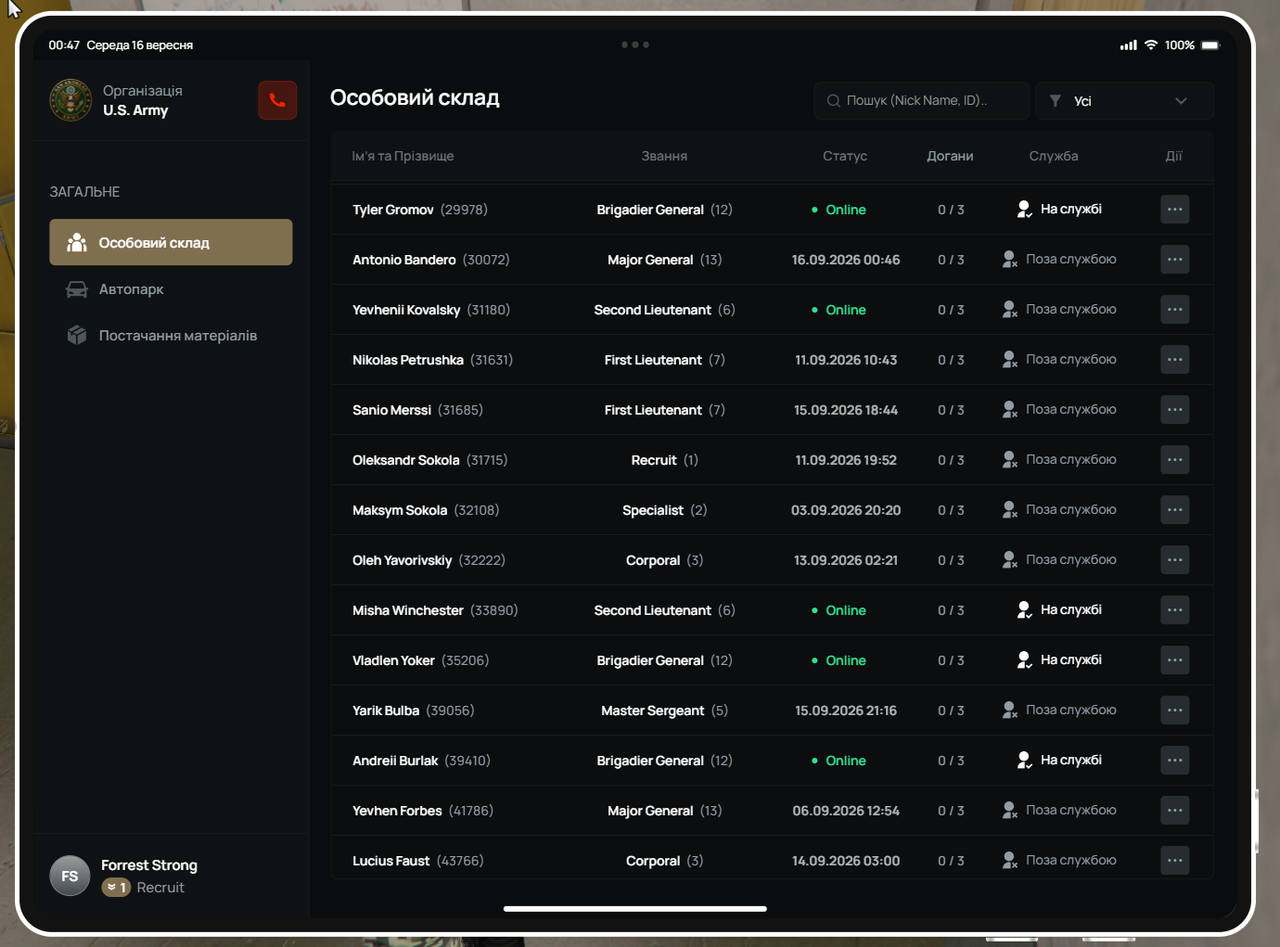
Task: Open the Особовий склад sidebar section
Action: 171,242
